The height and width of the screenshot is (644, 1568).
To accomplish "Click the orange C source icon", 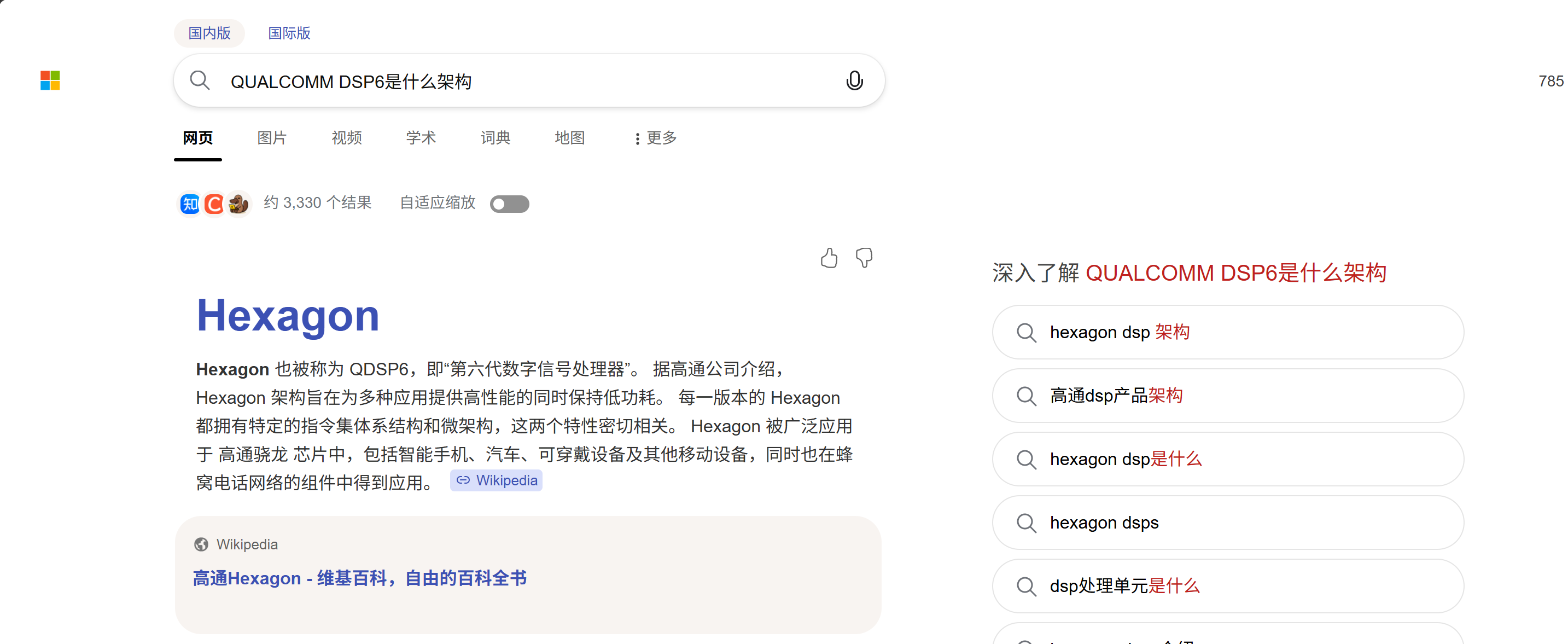I will coord(214,204).
